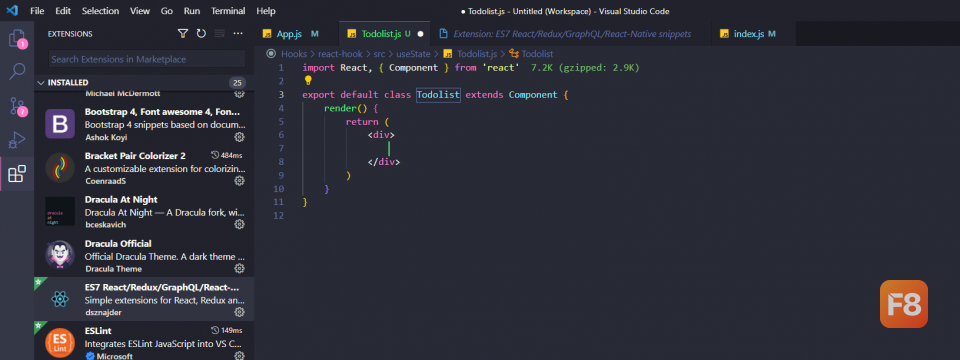960x360 pixels.
Task: Click the ESLint extension logo
Action: pyautogui.click(x=60, y=342)
